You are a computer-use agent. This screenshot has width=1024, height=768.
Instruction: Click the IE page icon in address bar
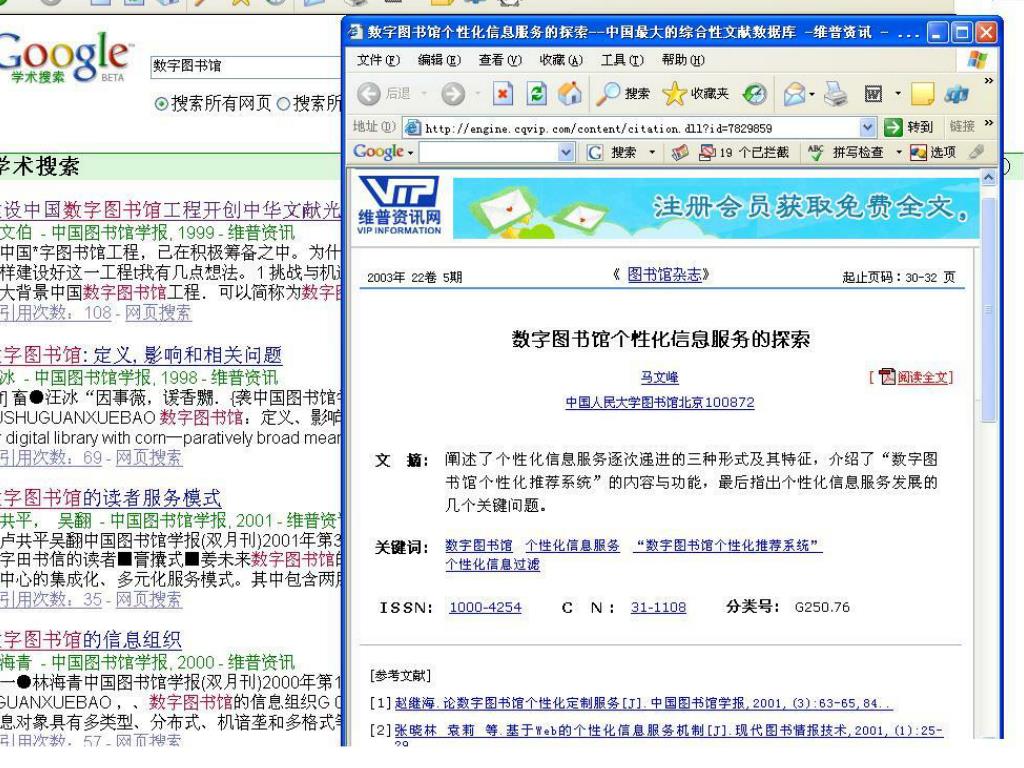[412, 127]
